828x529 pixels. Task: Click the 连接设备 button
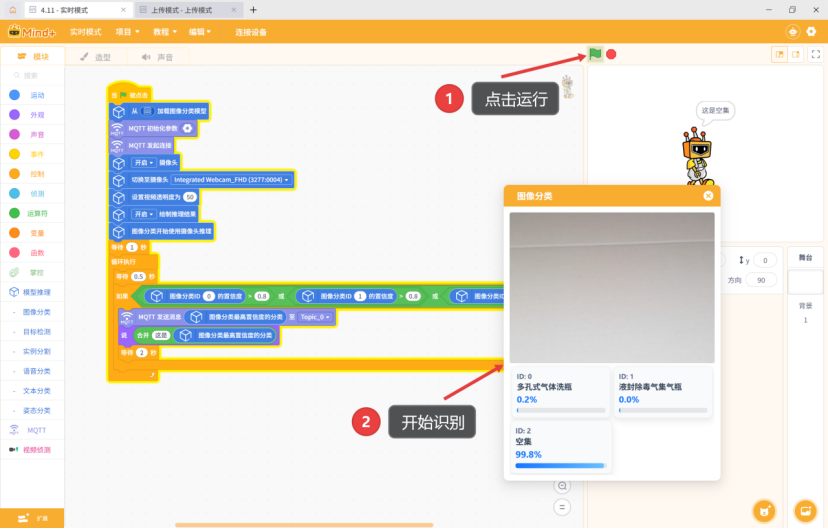(251, 32)
